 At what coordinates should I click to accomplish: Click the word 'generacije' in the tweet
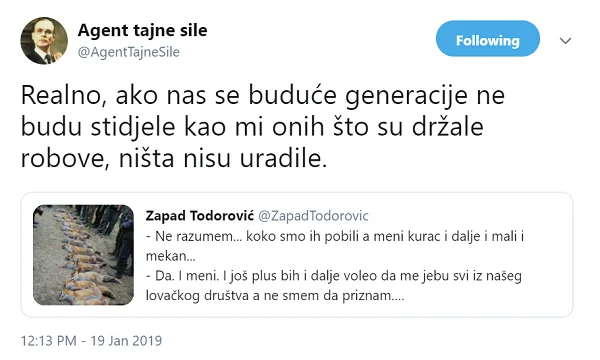click(406, 96)
